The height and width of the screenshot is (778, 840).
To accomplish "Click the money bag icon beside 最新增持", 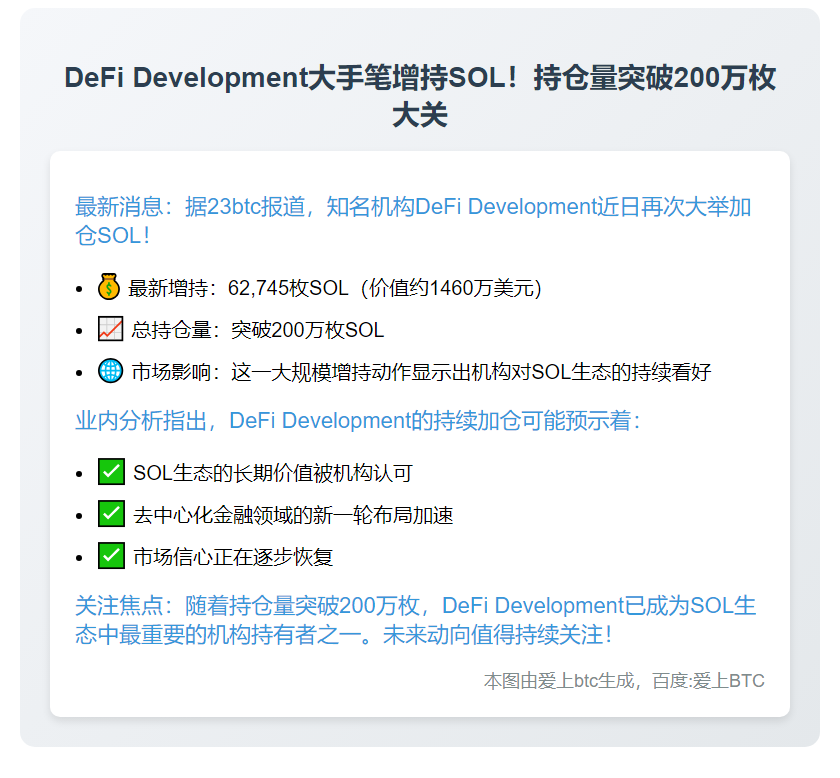I will coord(106,287).
